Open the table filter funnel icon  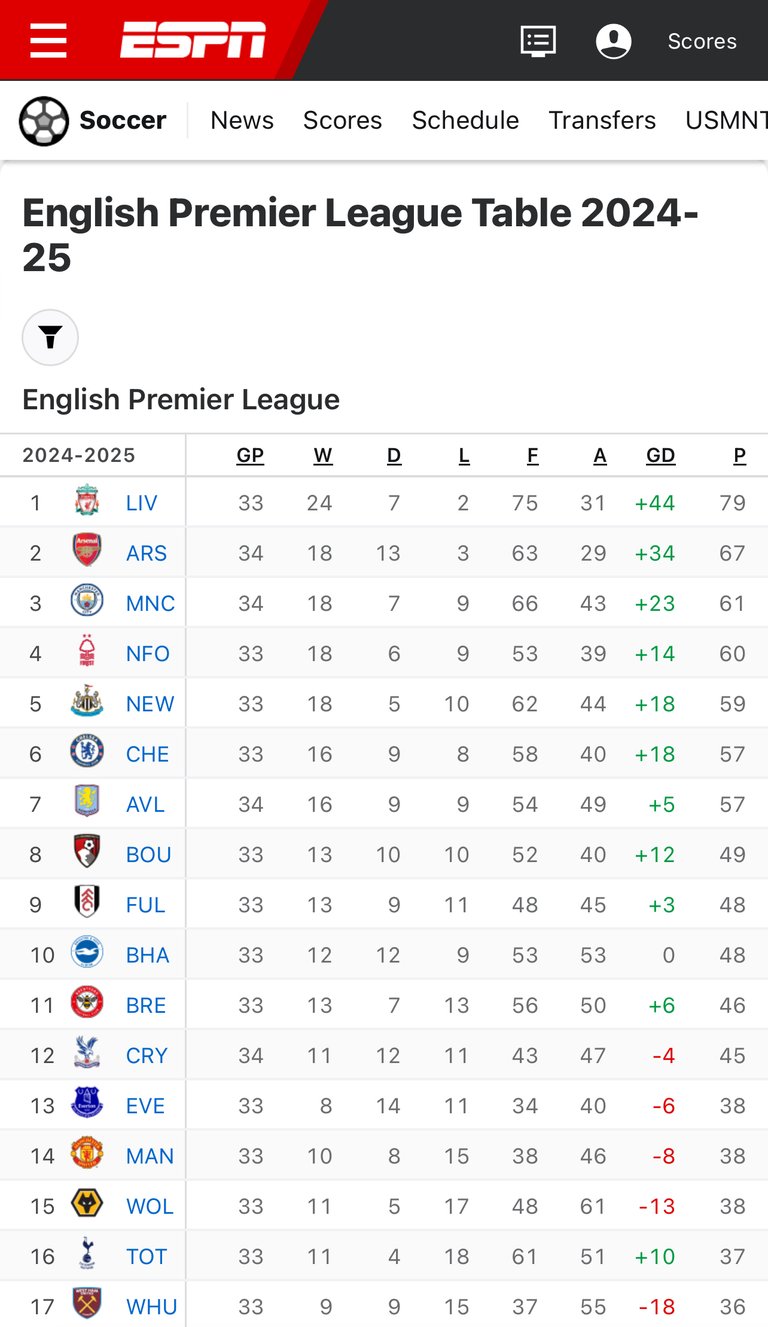[50, 338]
